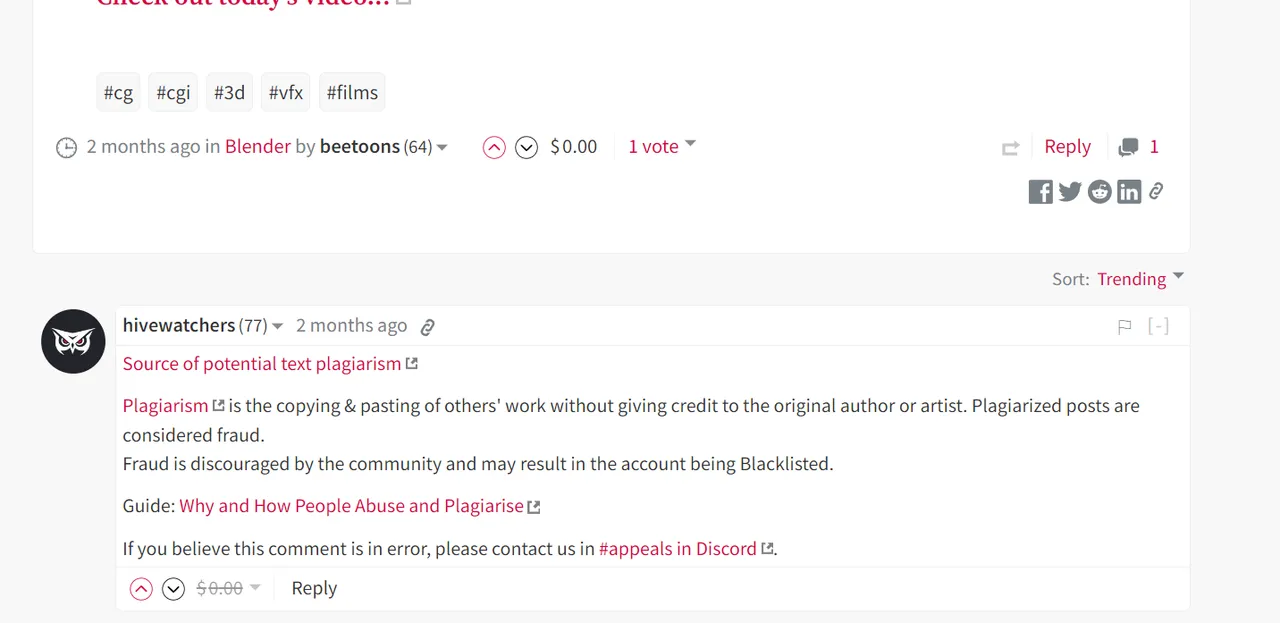1280x623 pixels.
Task: Reblog the post with arrows icon
Action: [x=1010, y=148]
